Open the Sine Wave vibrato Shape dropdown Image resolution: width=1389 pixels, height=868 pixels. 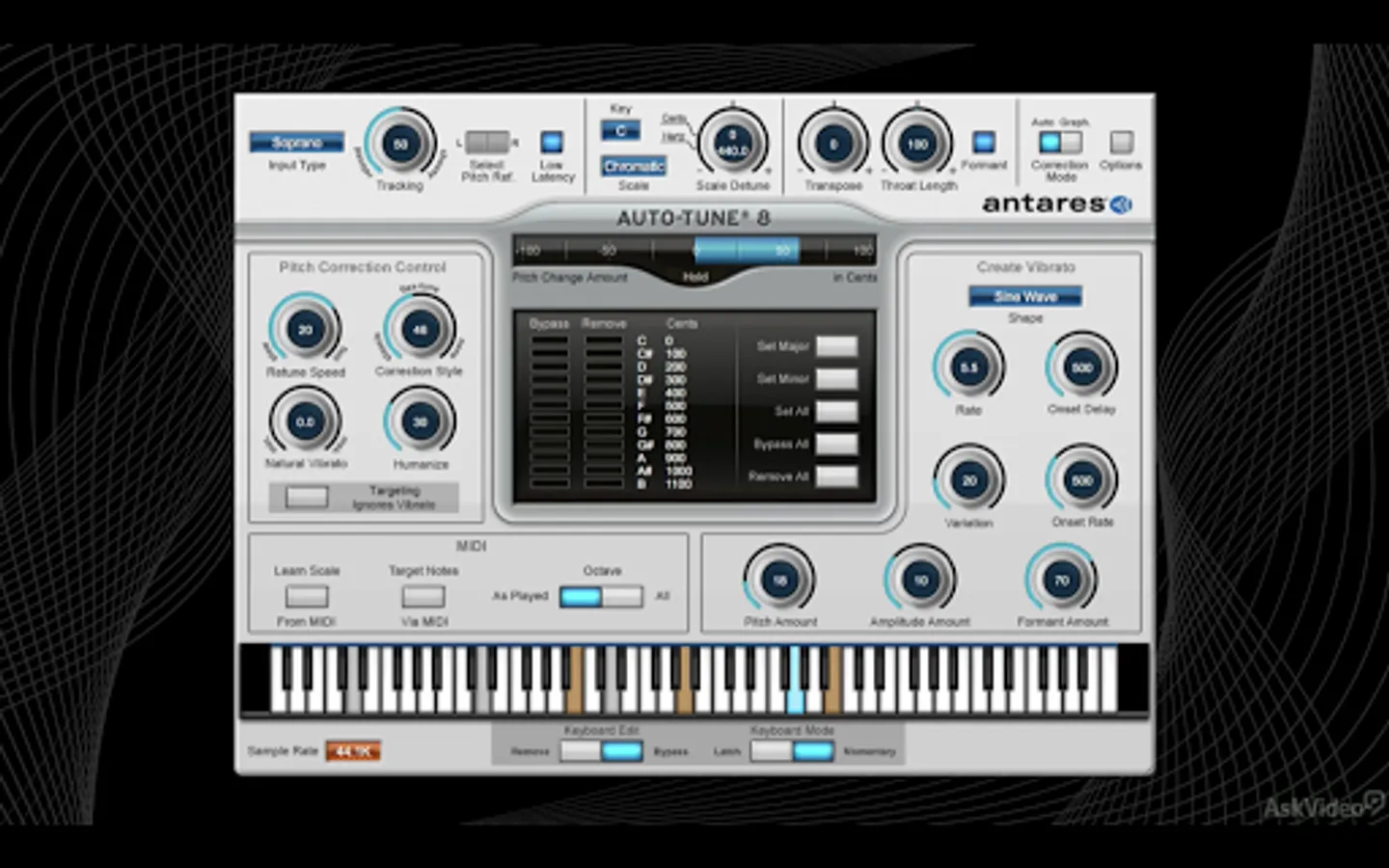1025,297
